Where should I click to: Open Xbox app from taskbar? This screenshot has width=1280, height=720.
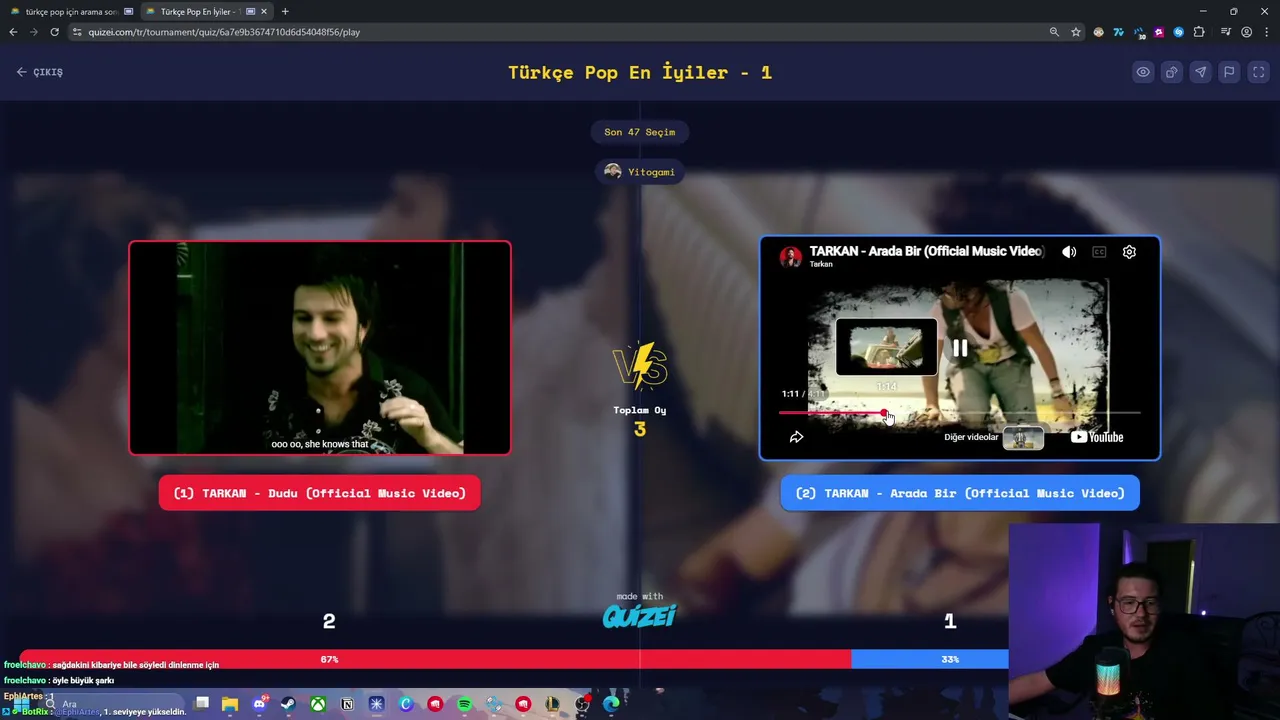coord(317,704)
